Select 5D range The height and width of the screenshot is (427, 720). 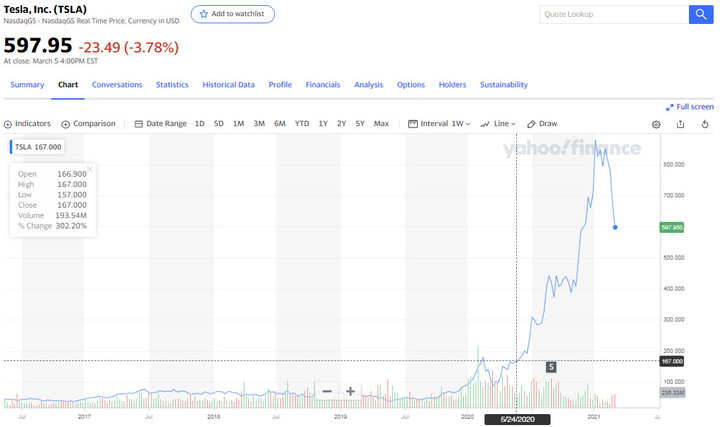tap(219, 124)
